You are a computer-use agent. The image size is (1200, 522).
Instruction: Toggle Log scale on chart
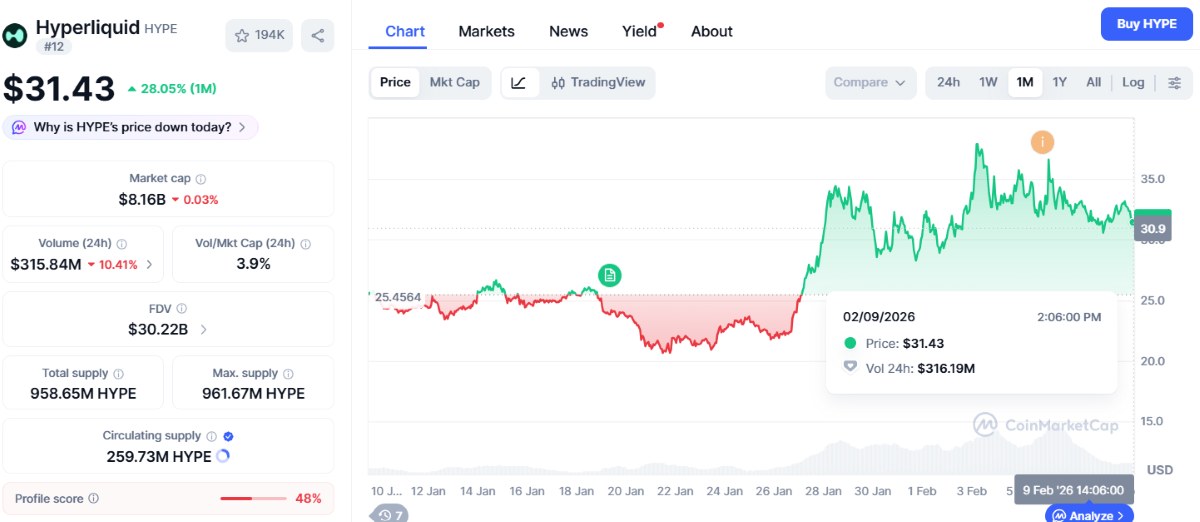(1133, 83)
